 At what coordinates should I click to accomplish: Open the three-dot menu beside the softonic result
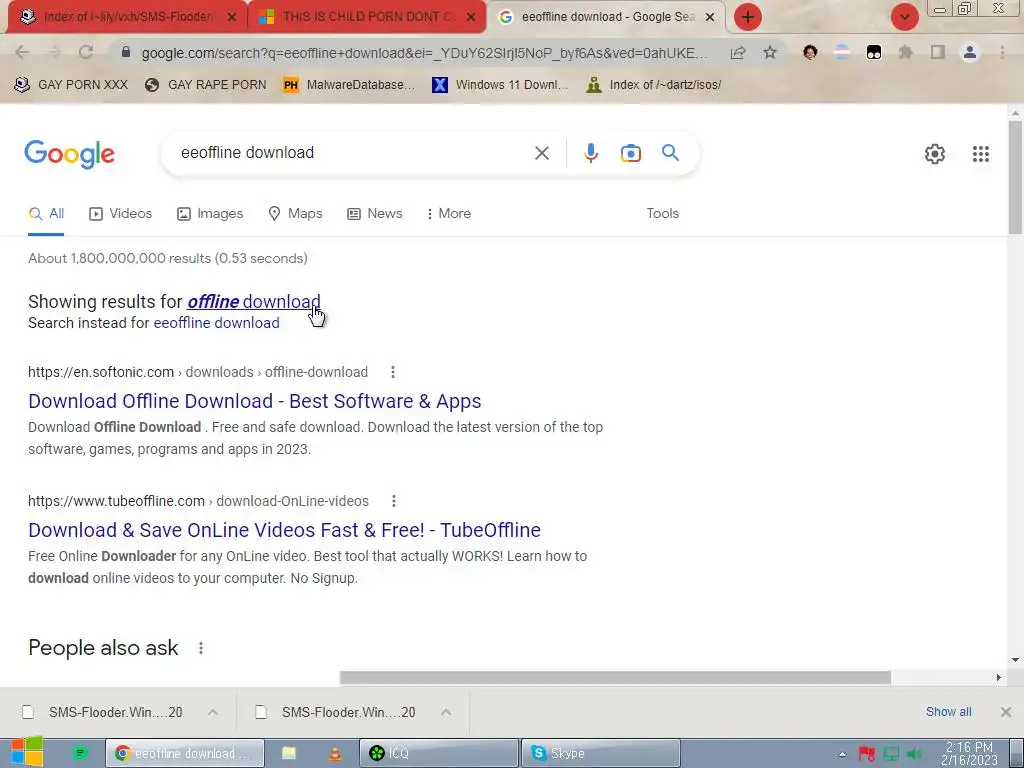[392, 372]
